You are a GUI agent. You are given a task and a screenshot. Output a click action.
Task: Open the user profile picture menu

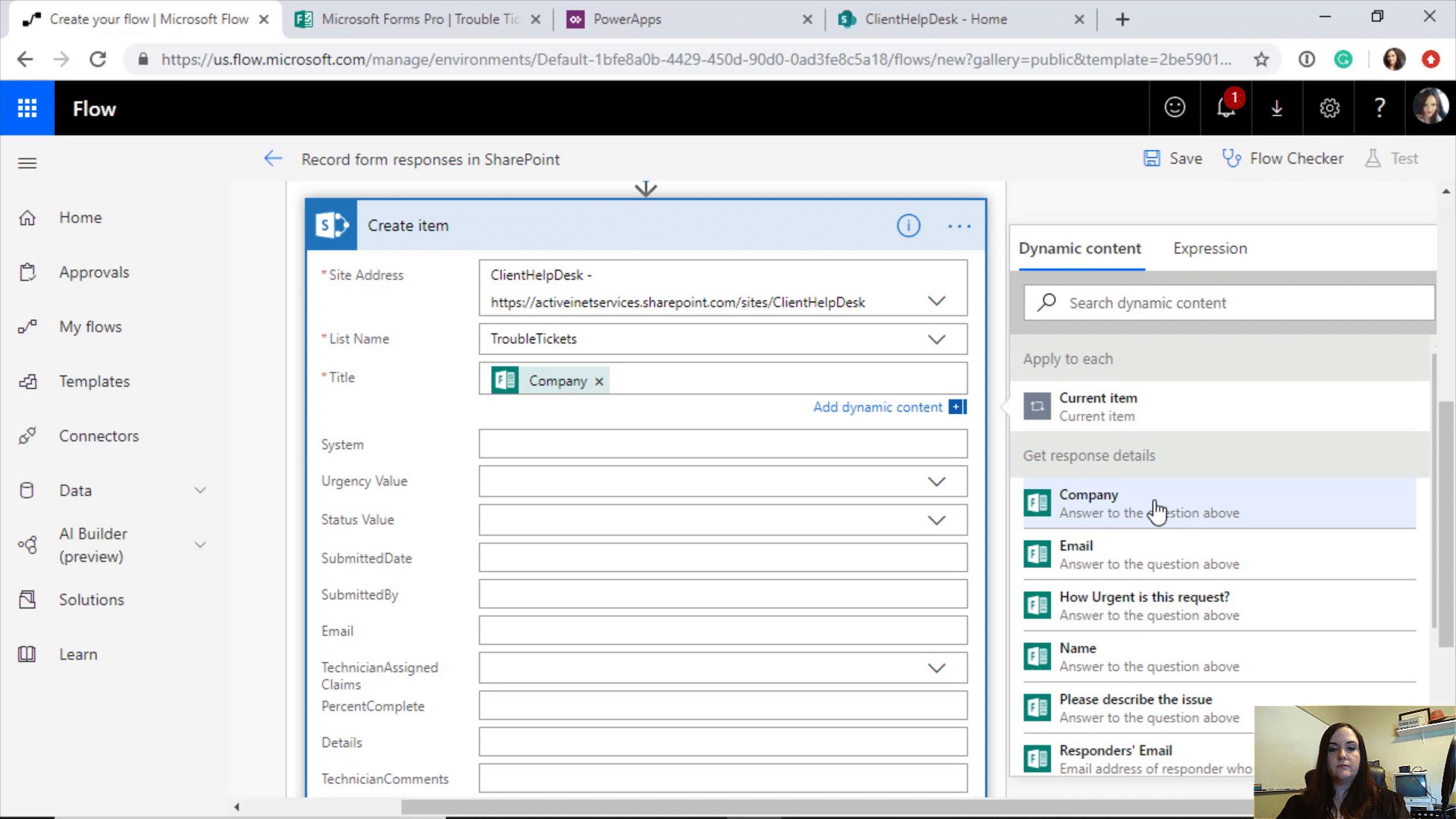coord(1430,106)
